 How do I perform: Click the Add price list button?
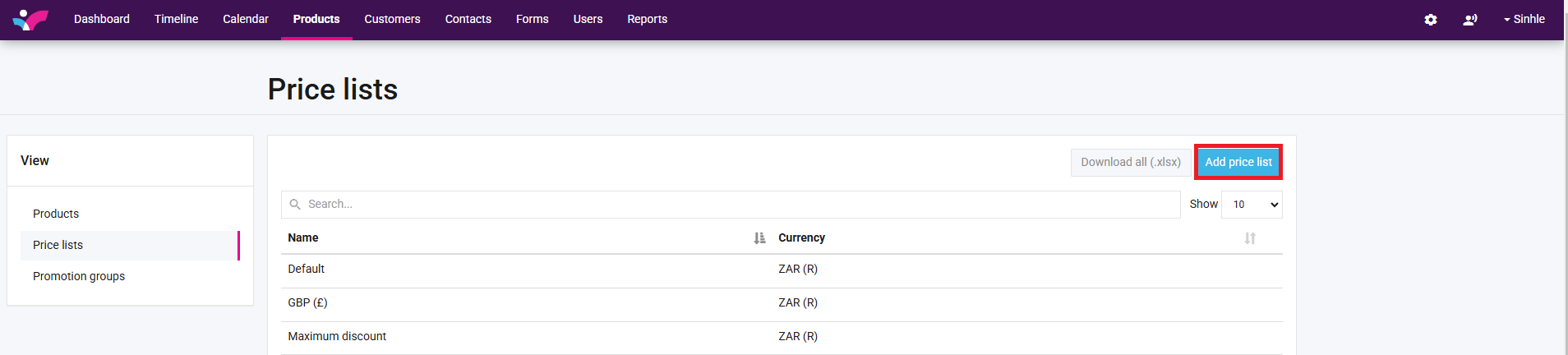point(1238,162)
